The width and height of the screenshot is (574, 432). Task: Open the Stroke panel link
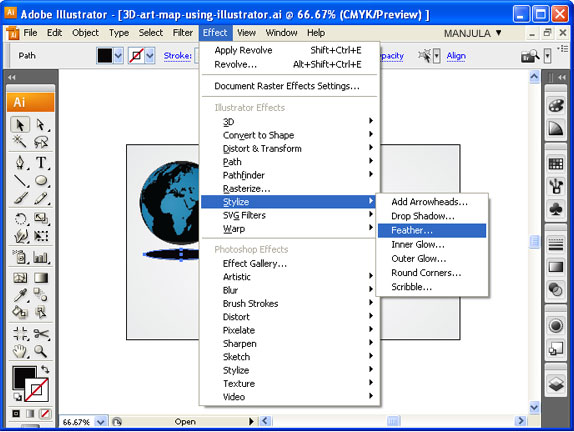tap(178, 56)
